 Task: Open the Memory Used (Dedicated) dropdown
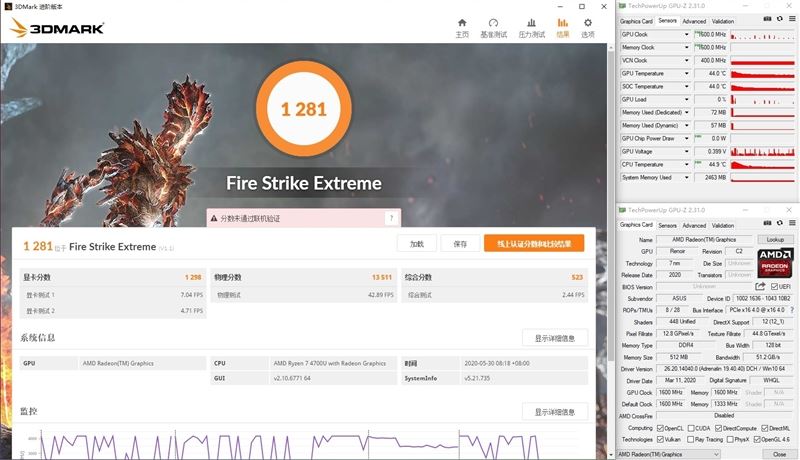click(x=686, y=112)
